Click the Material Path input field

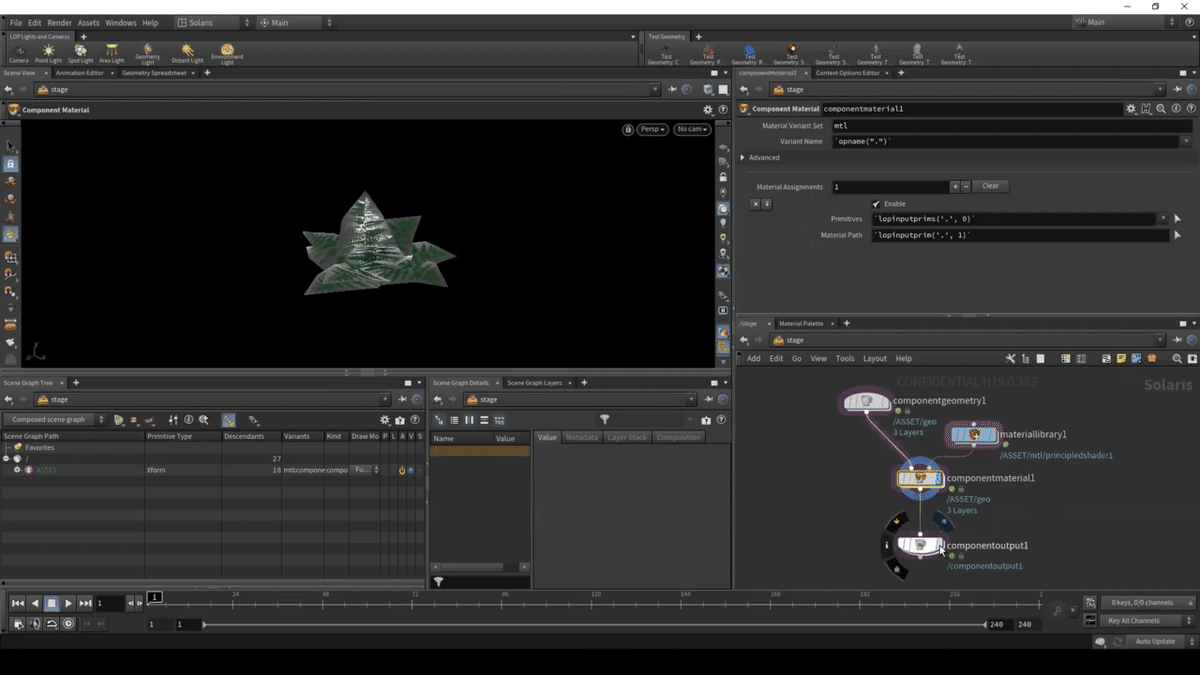(x=1020, y=235)
